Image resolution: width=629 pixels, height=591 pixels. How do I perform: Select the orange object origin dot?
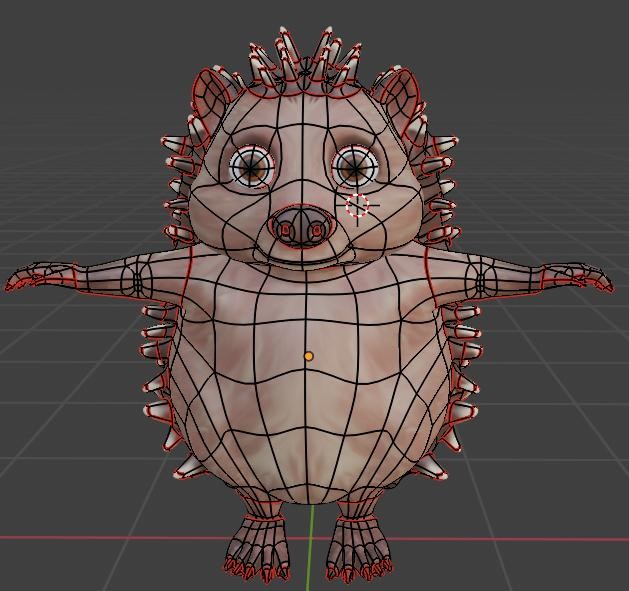(309, 356)
